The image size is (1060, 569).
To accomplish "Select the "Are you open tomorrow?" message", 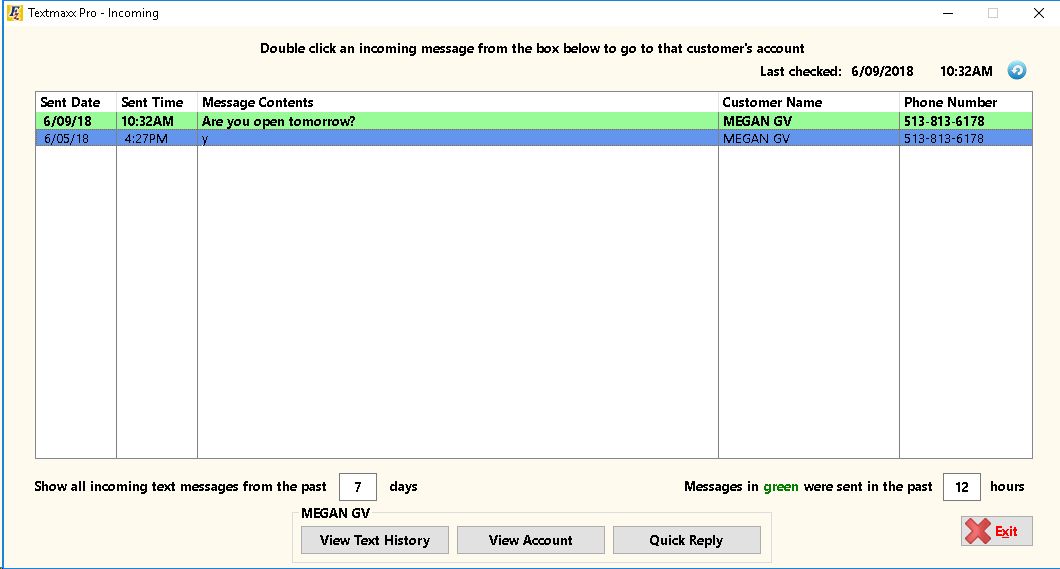I will point(279,121).
